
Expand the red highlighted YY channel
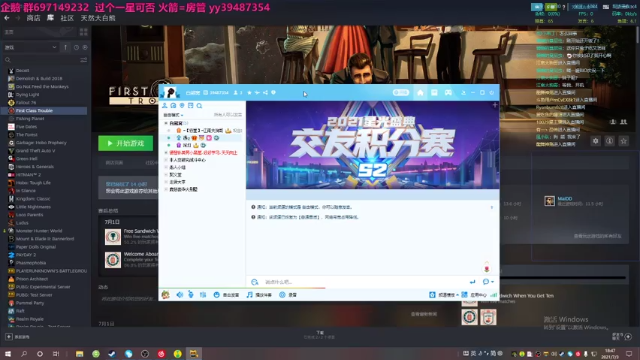[x=166, y=153]
